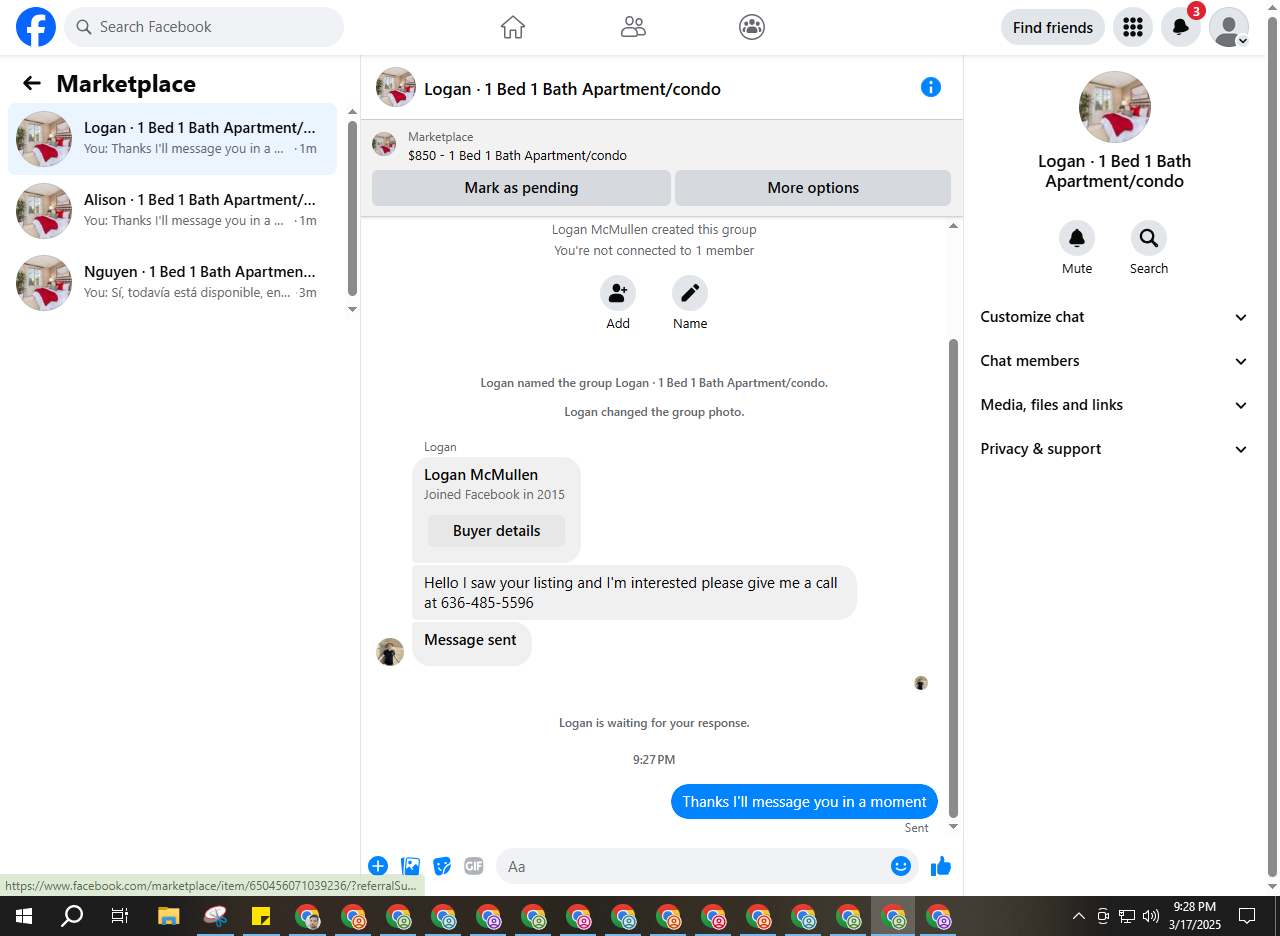This screenshot has width=1280, height=936.
Task: Open Sticky Notes from the taskbar
Action: pos(260,916)
